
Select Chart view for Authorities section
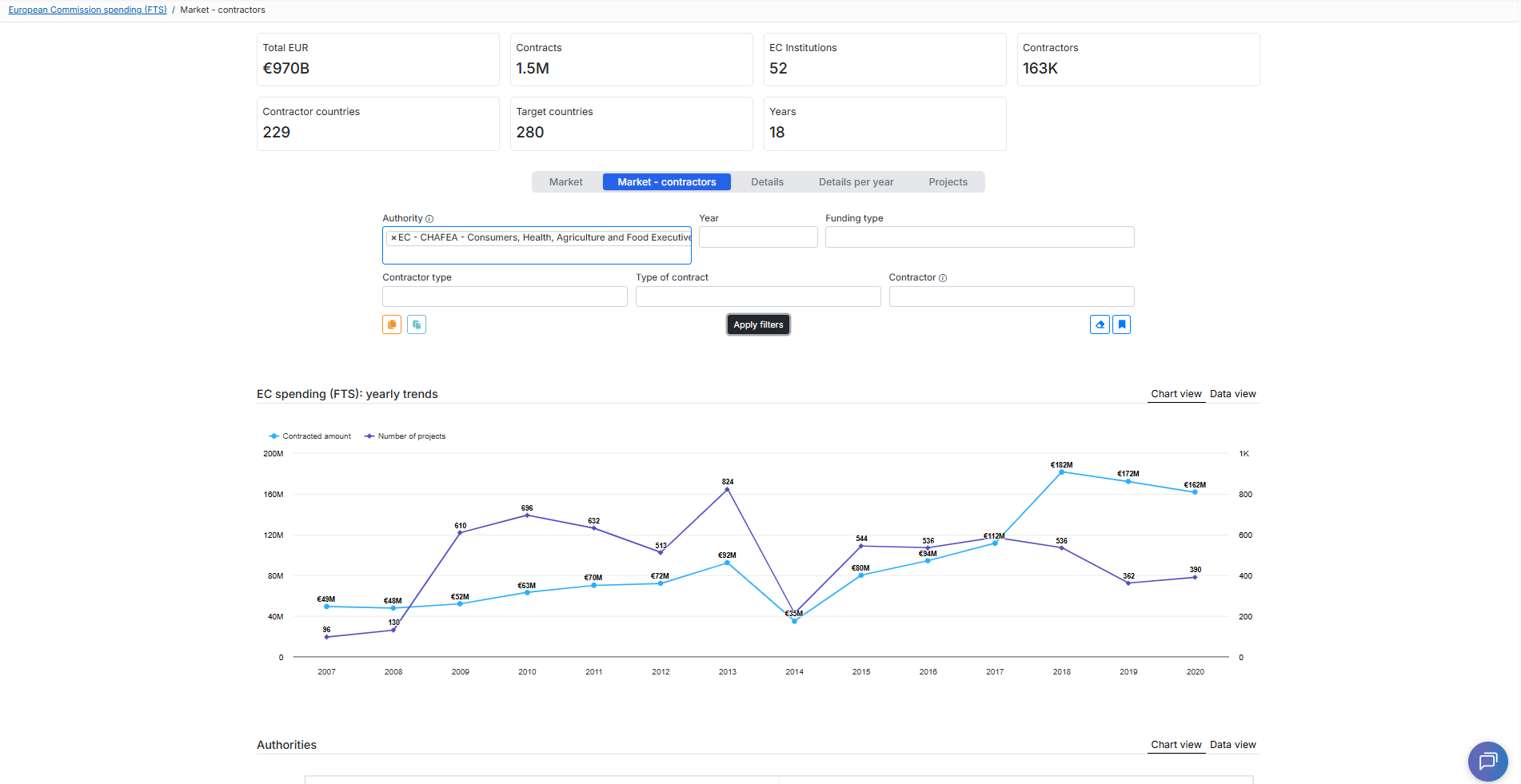[x=1176, y=745]
